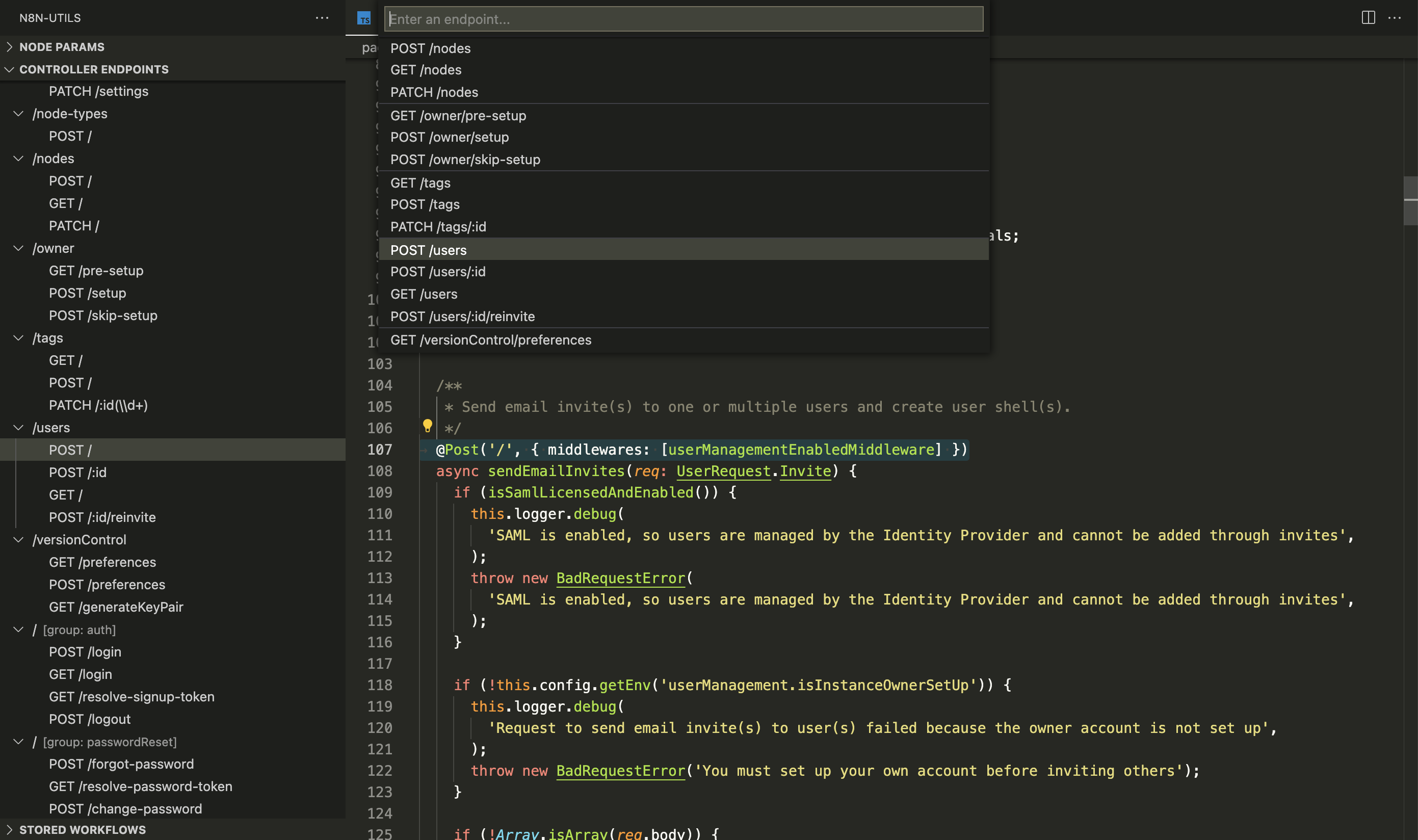1418x840 pixels.
Task: Click the TypeScript file tab icon
Action: click(x=364, y=19)
